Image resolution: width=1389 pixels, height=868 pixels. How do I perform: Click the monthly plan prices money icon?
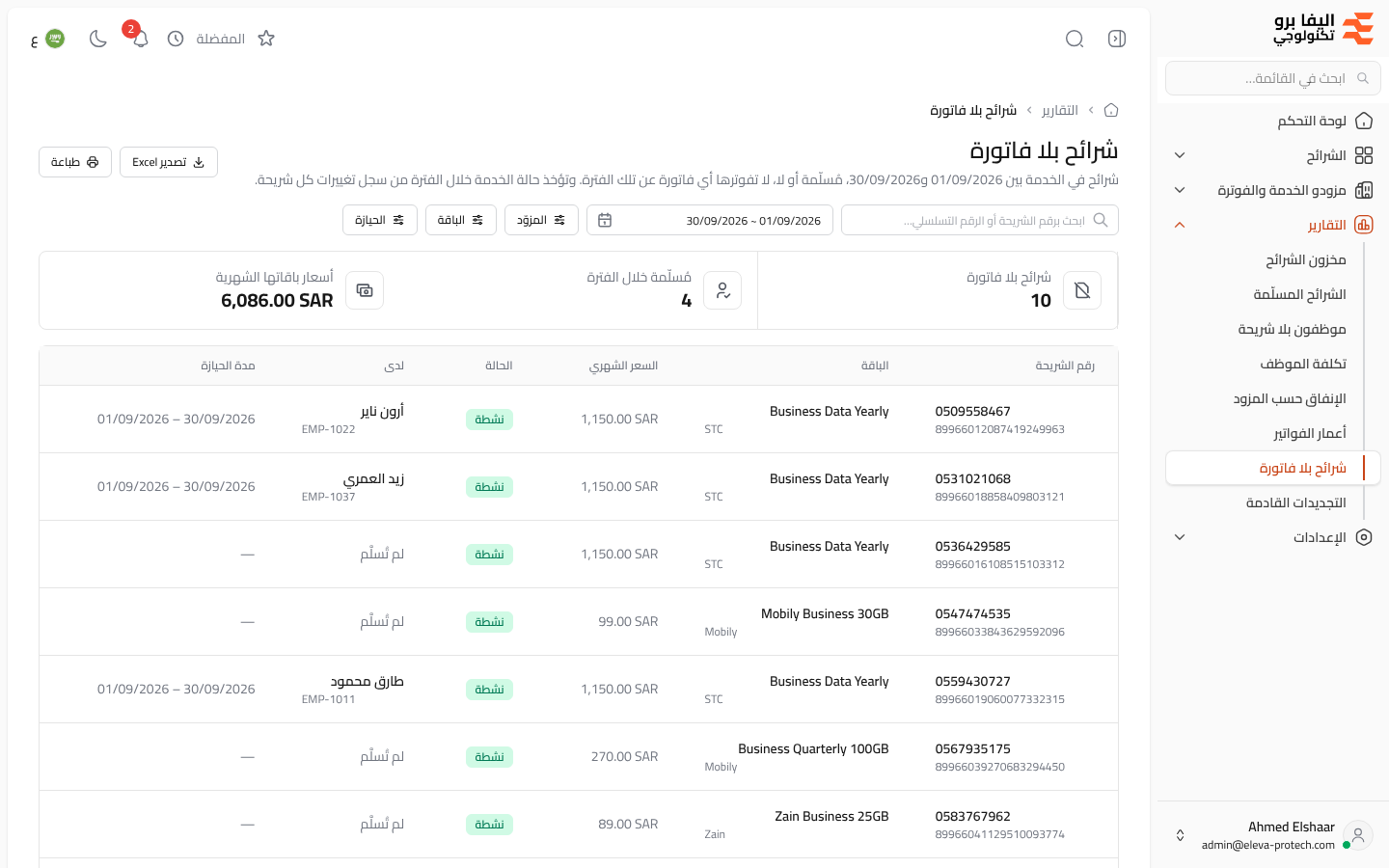[x=365, y=290]
